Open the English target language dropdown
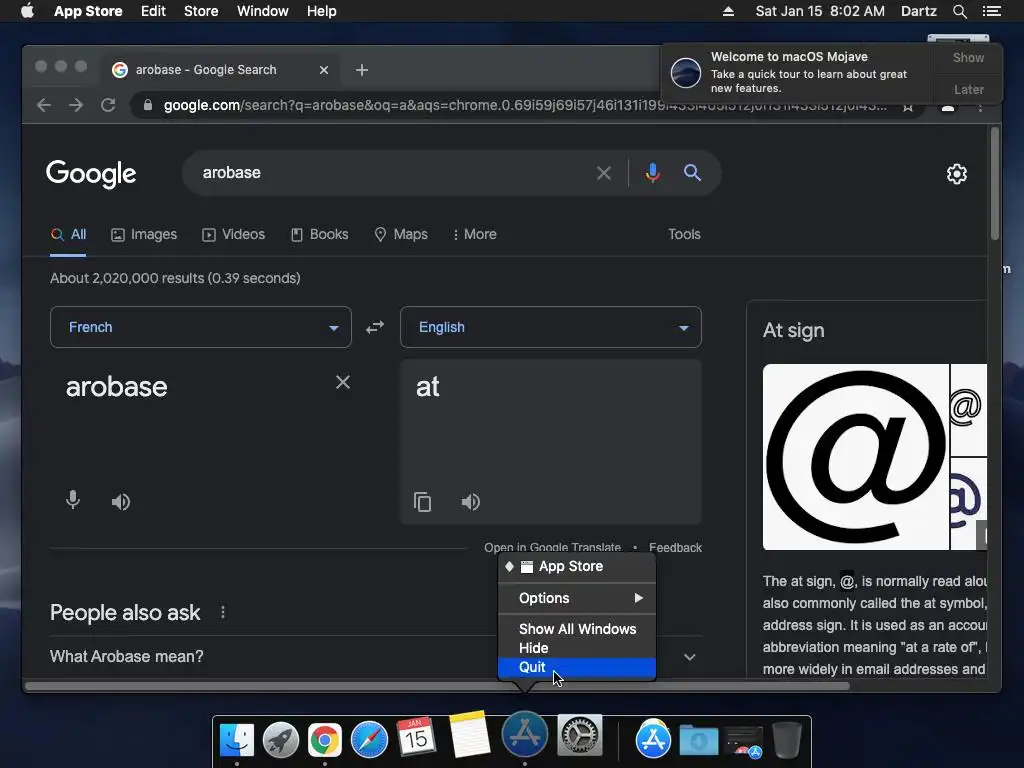 tap(551, 327)
